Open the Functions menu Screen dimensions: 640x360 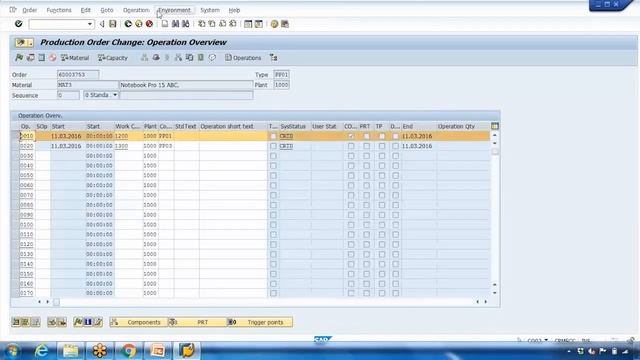pyautogui.click(x=59, y=10)
